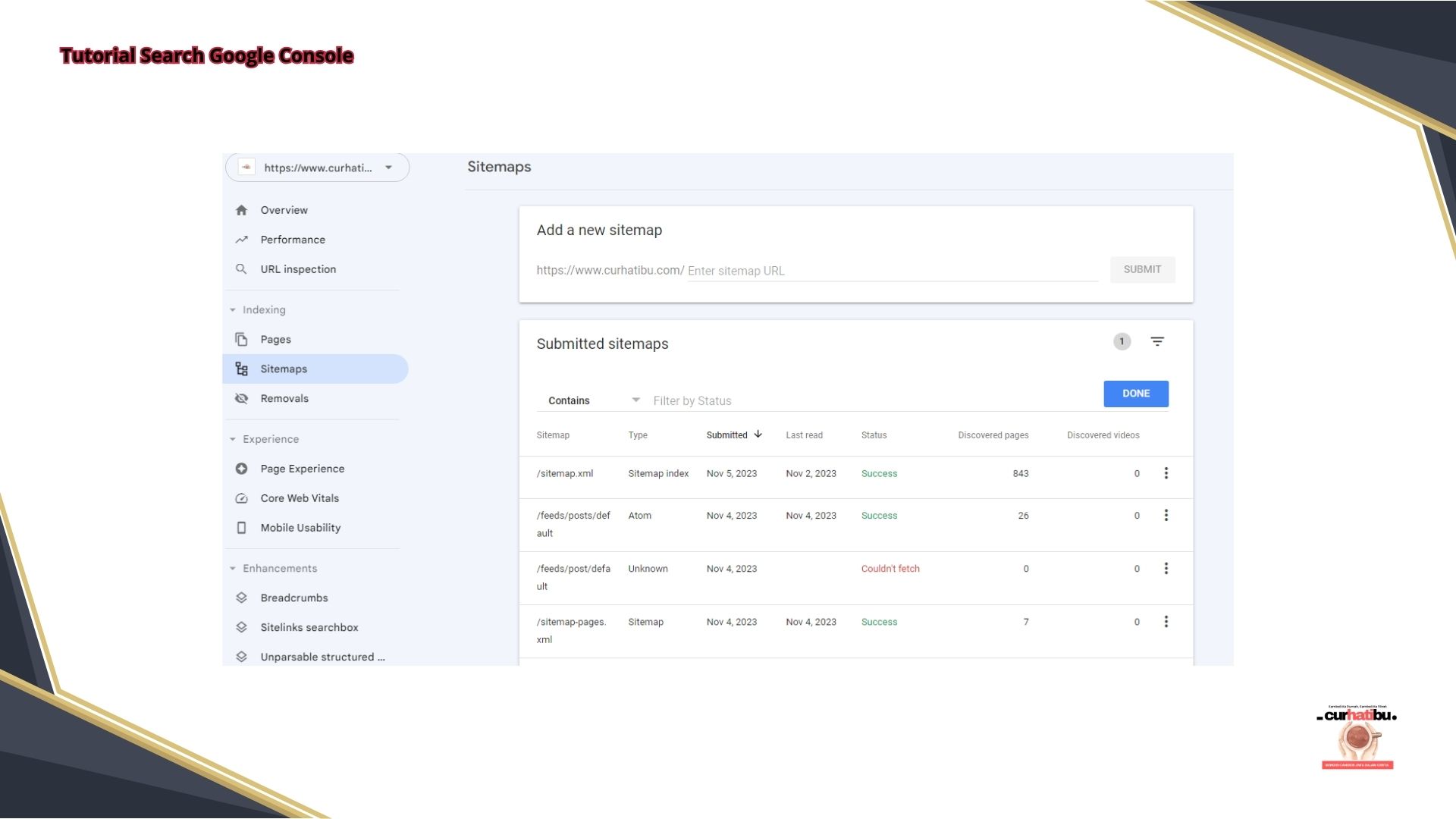Open more options for /sitemap-pages.xml row
The image size is (1456, 819).
[x=1166, y=622]
